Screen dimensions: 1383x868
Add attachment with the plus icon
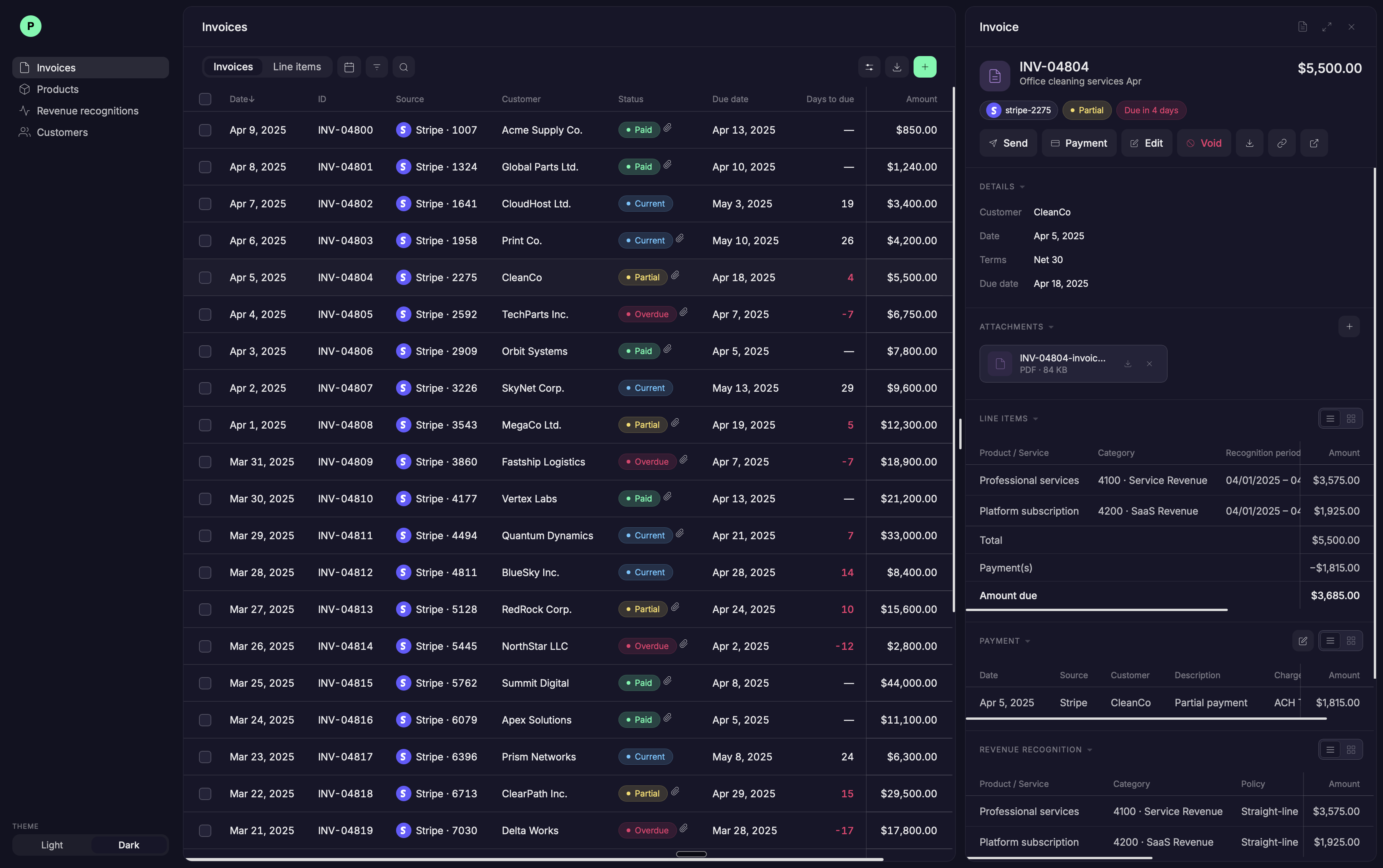point(1349,326)
